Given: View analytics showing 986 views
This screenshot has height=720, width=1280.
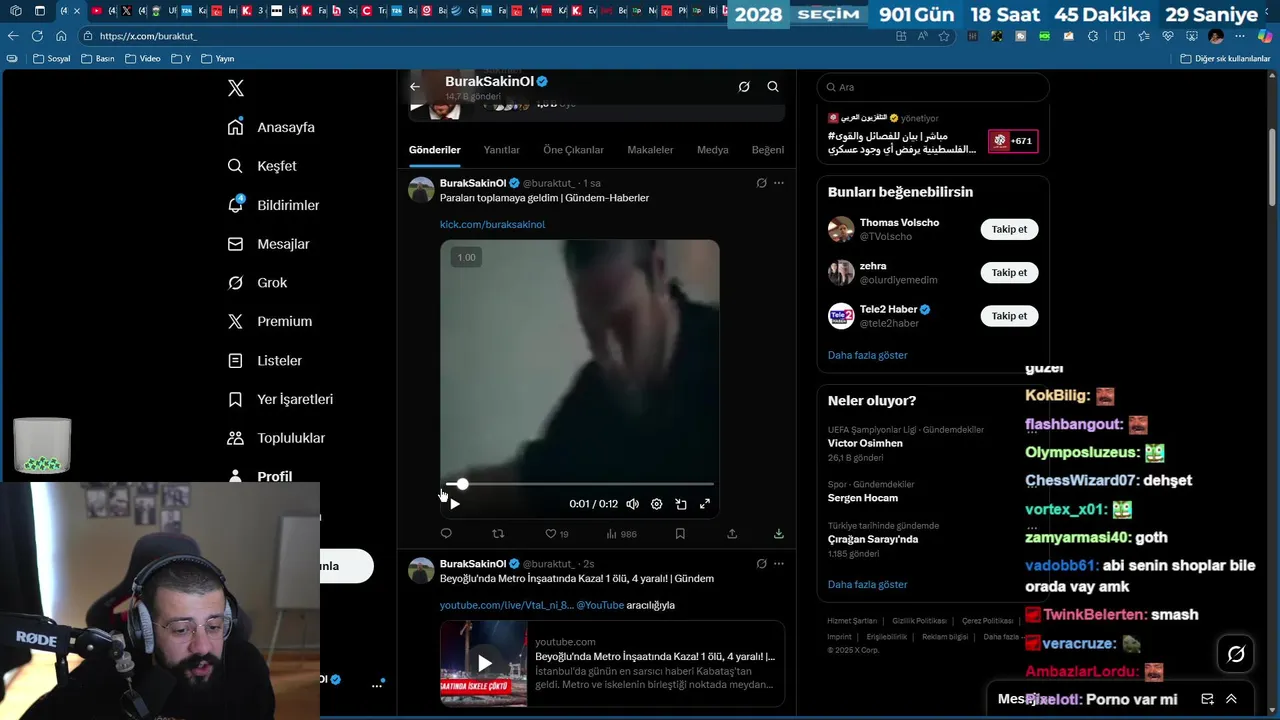Looking at the screenshot, I should pyautogui.click(x=620, y=534).
